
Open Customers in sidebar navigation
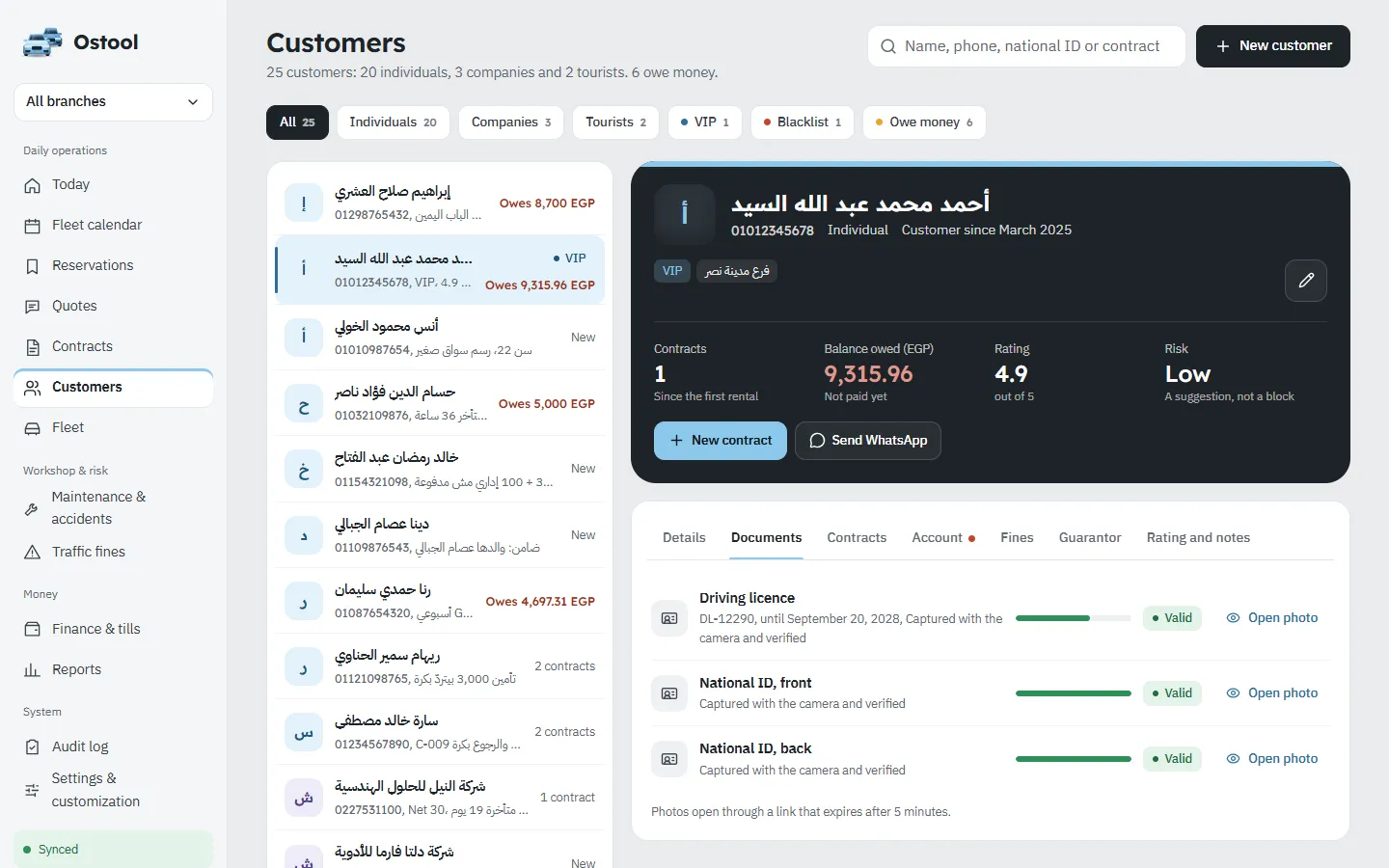[113, 388]
